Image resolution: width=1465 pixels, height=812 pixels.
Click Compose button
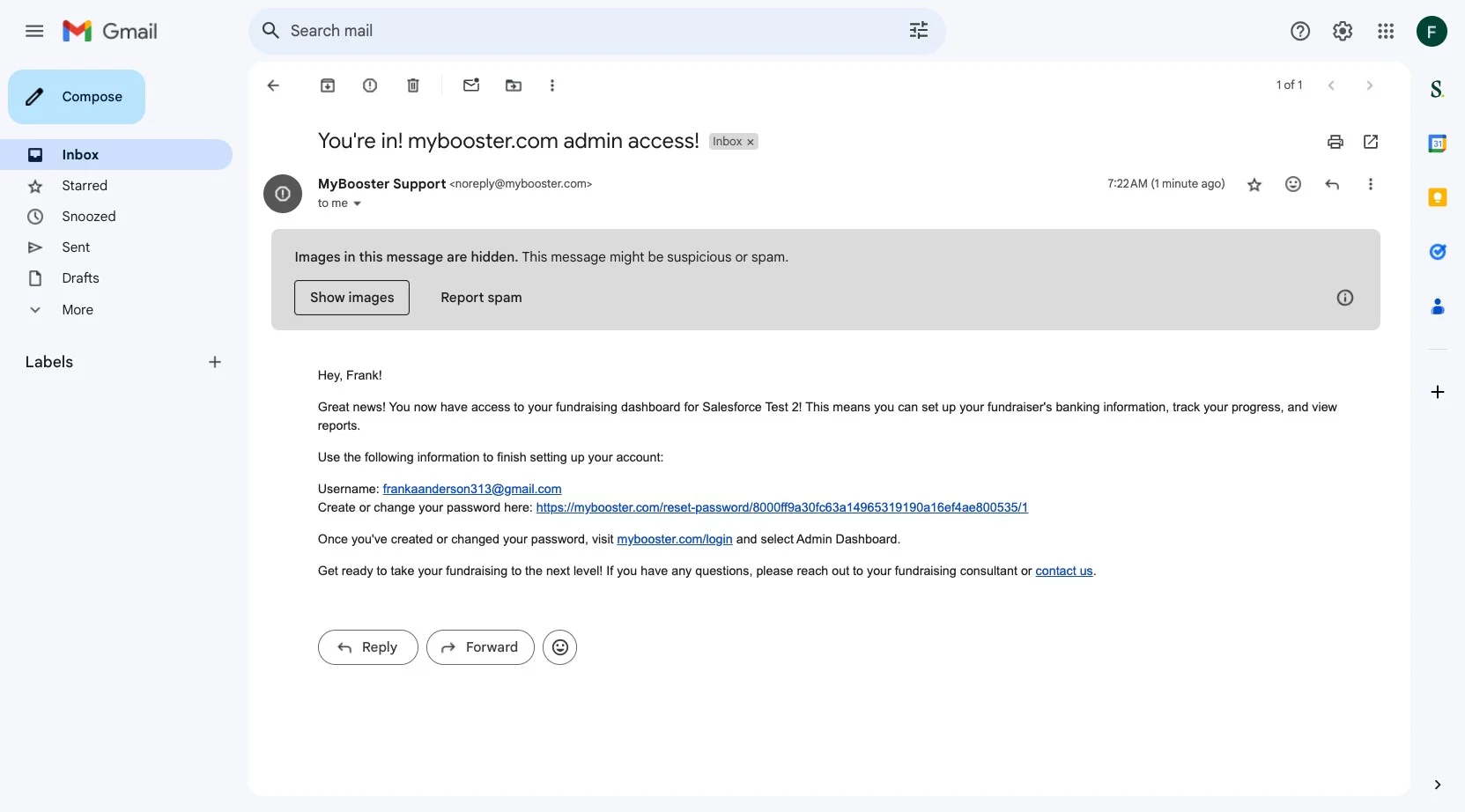[77, 97]
